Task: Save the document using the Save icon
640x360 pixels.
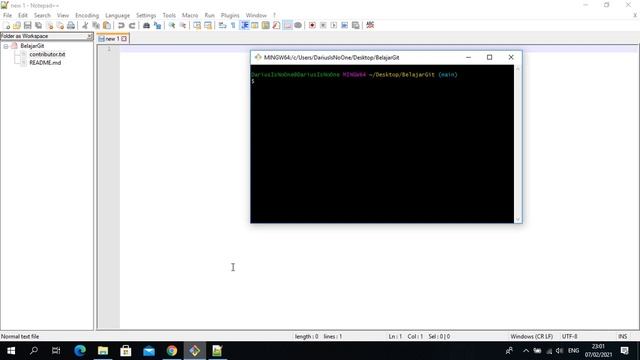Action: click(27, 25)
